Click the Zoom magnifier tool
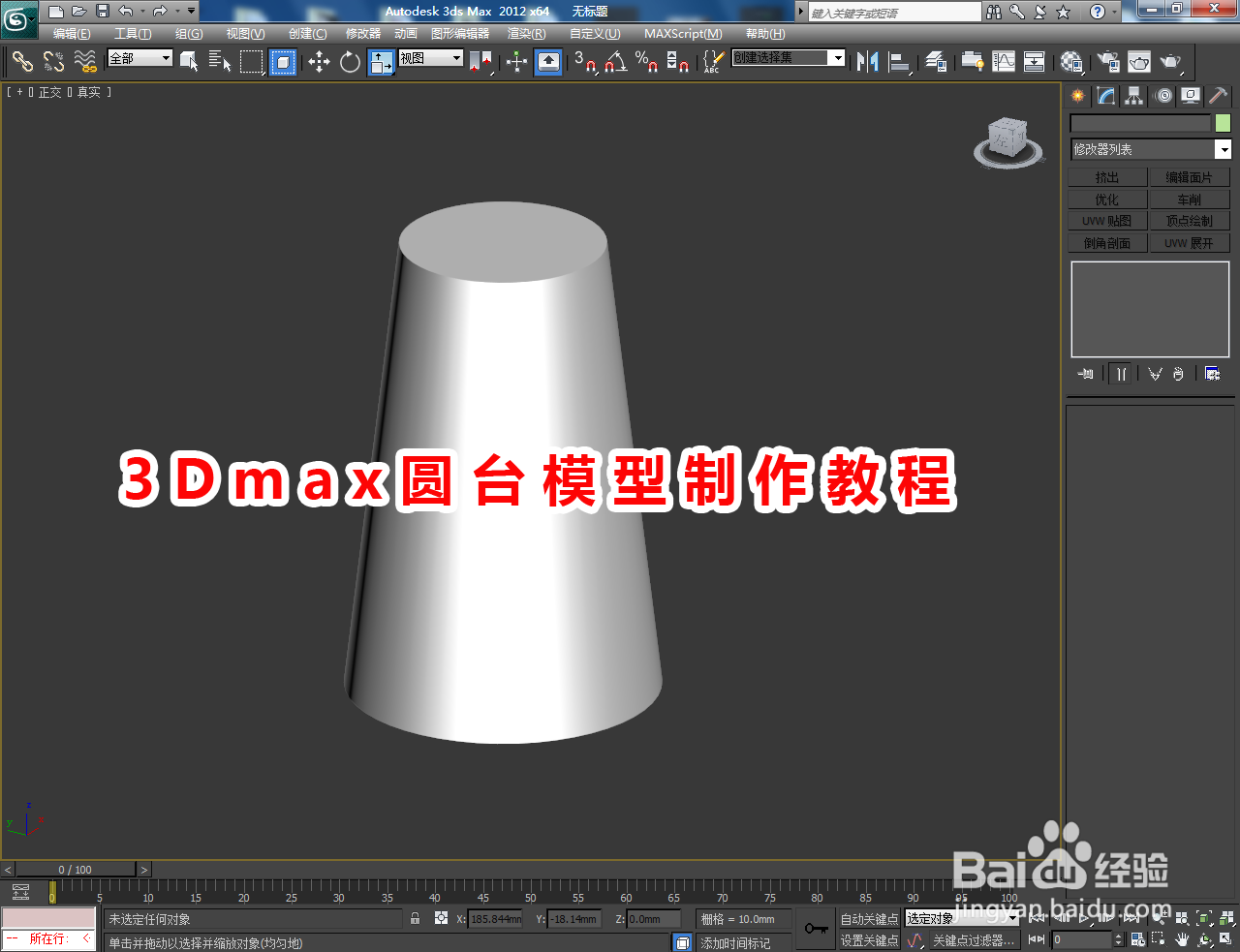Image resolution: width=1240 pixels, height=952 pixels. click(1162, 919)
